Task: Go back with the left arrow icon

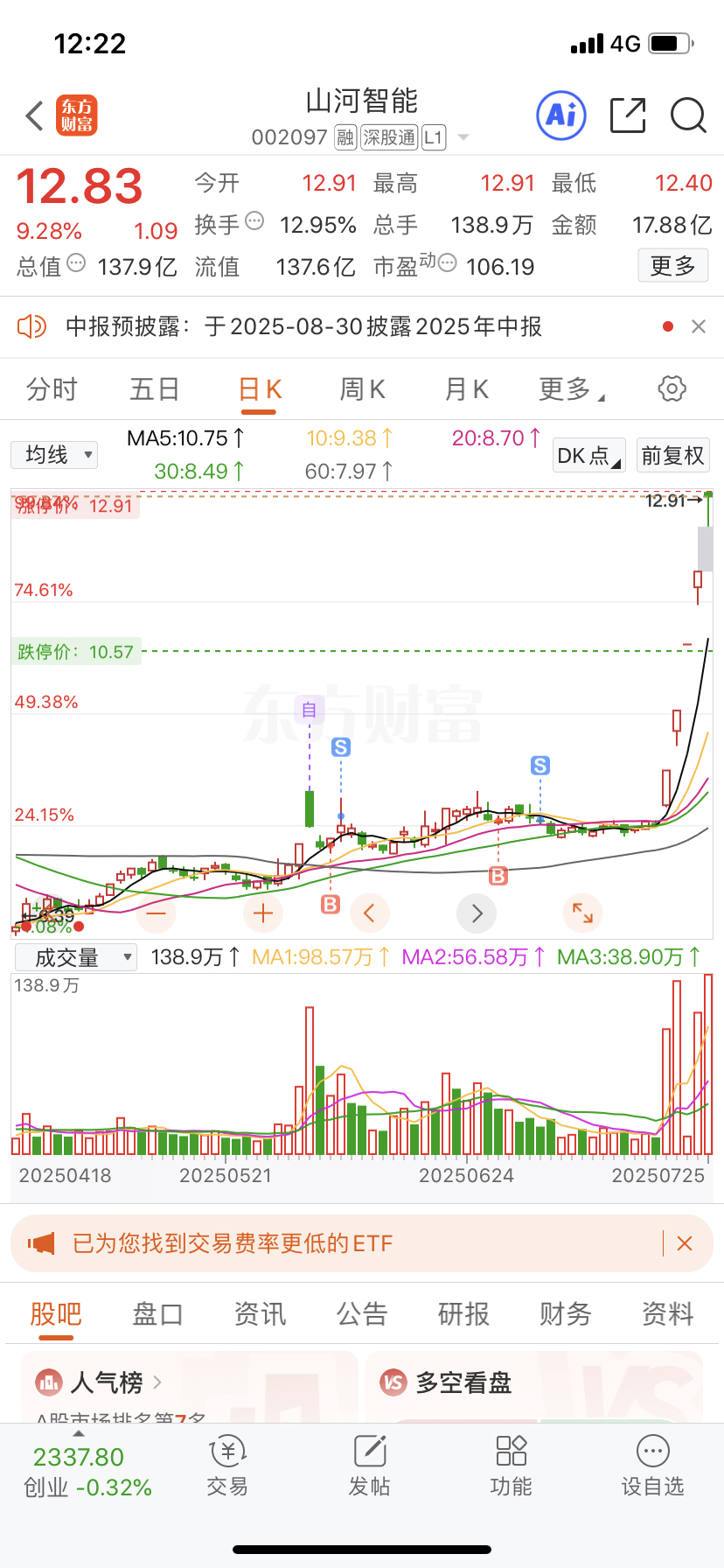Action: point(34,115)
